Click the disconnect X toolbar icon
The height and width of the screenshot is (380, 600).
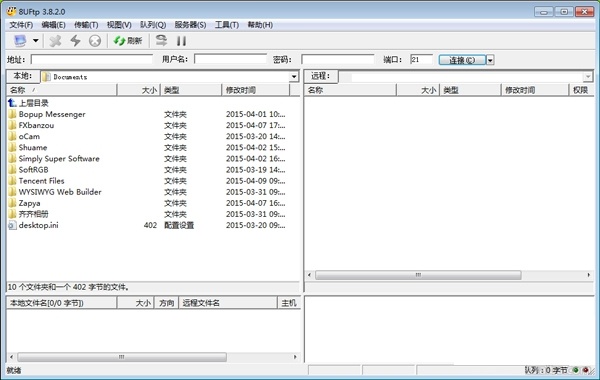coord(55,41)
